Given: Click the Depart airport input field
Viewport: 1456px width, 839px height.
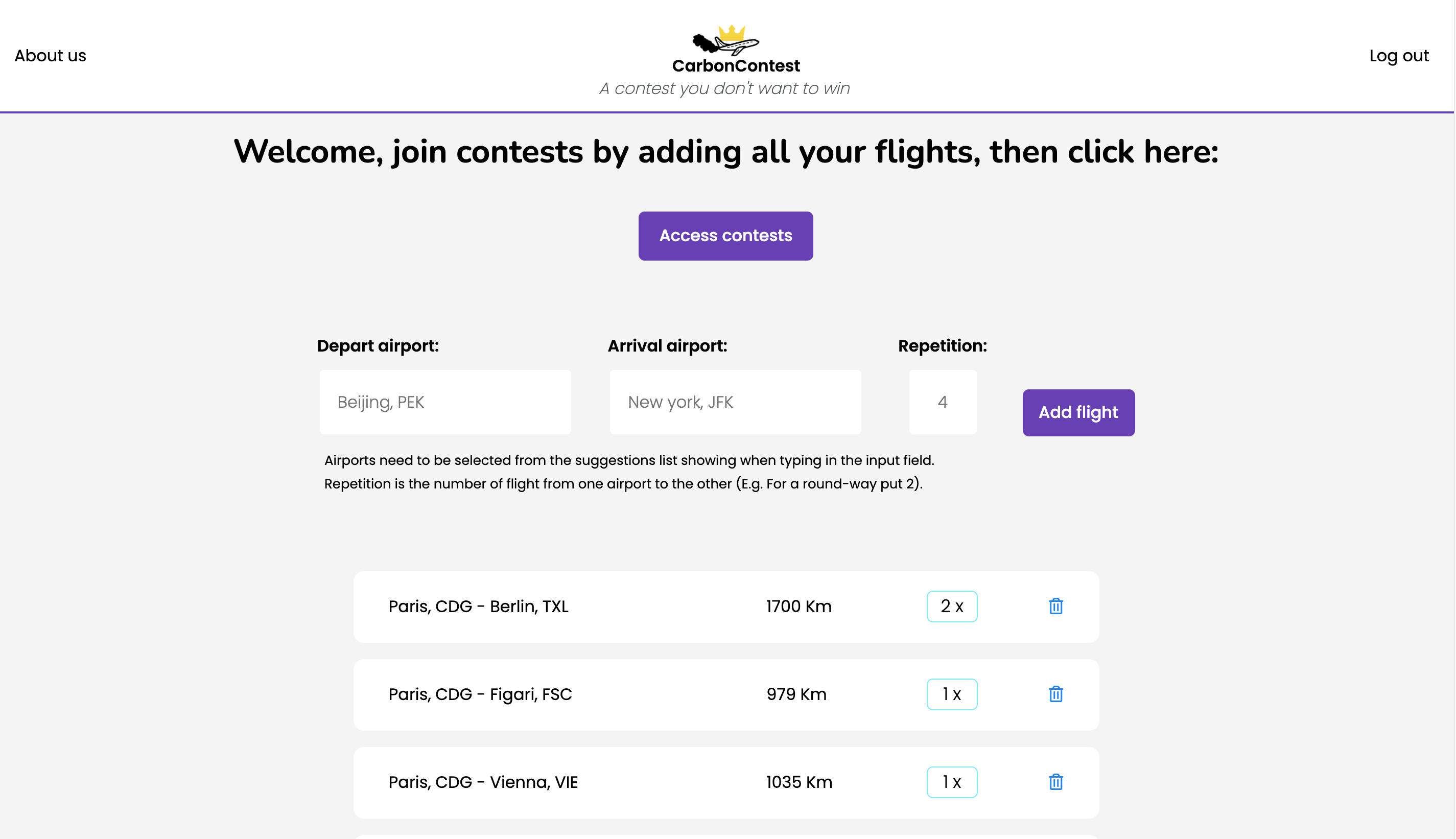Looking at the screenshot, I should coord(444,402).
